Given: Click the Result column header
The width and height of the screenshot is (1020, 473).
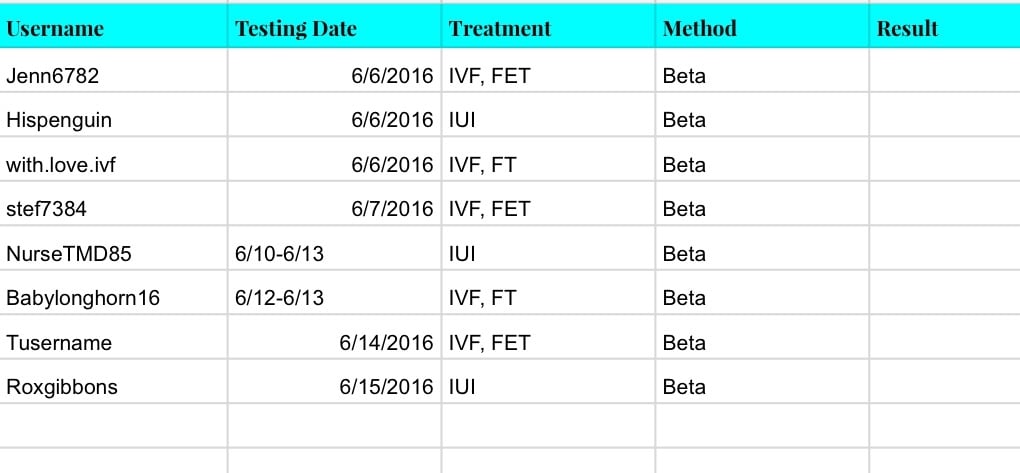Looking at the screenshot, I should point(907,28).
